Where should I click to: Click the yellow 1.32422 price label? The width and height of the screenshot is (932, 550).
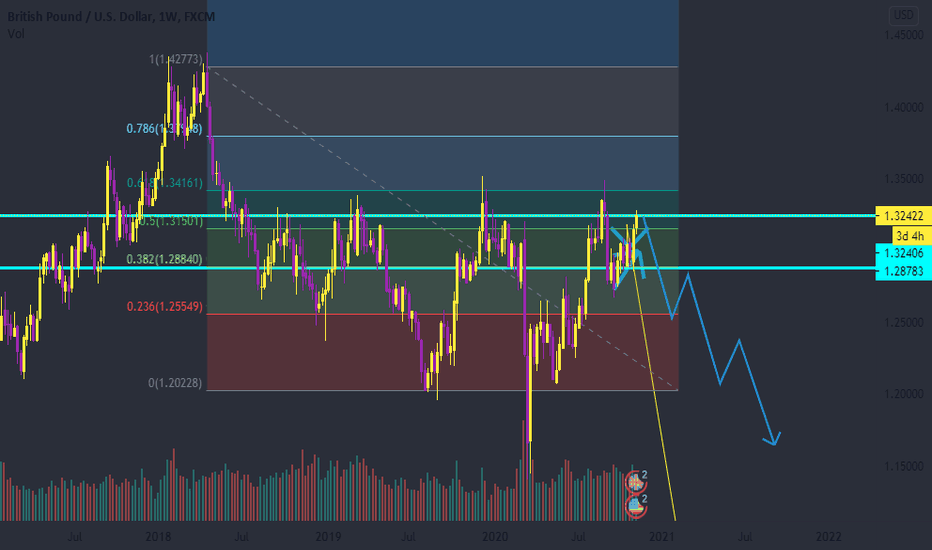pos(903,216)
